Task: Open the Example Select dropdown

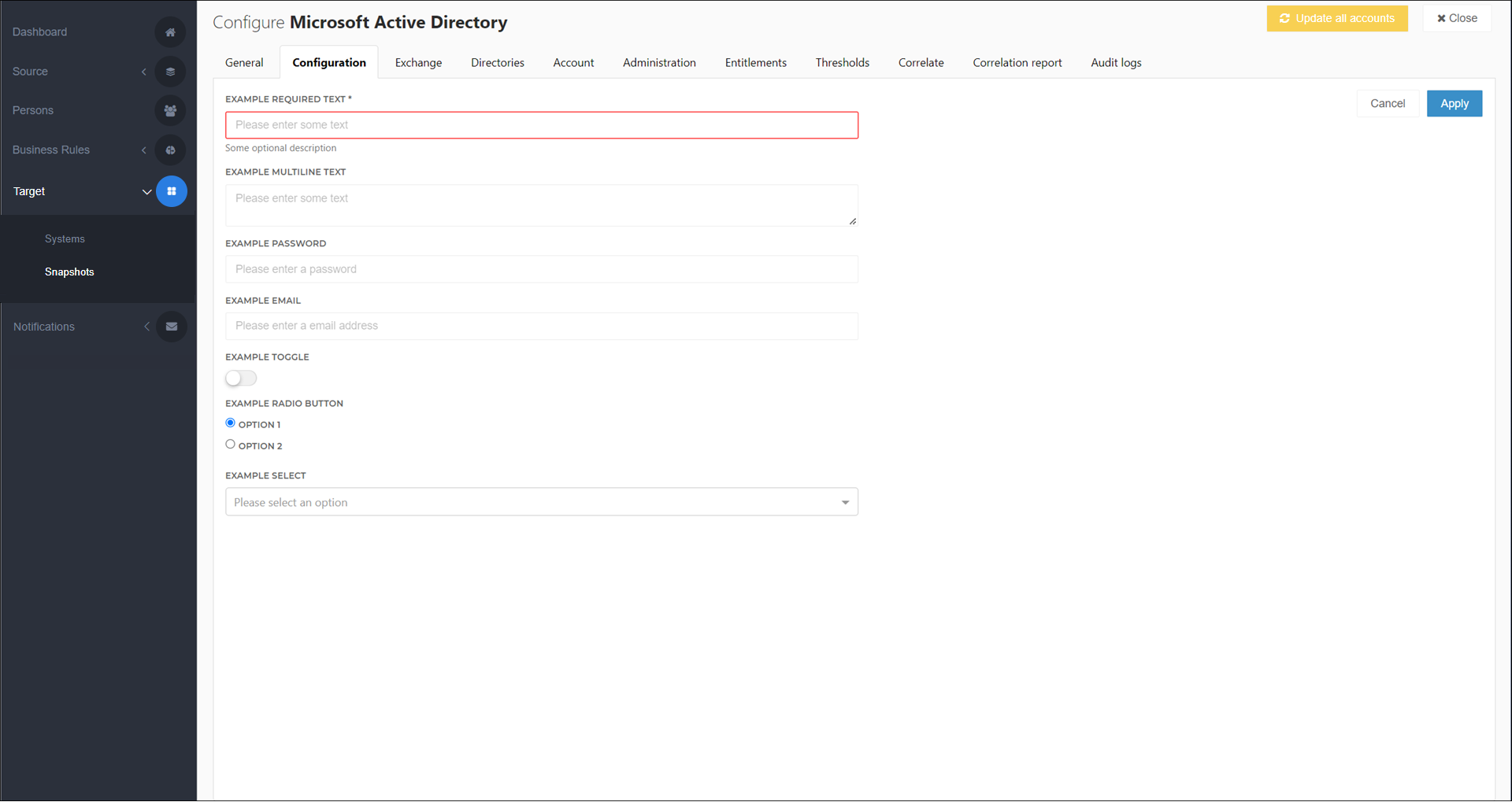Action: 542,502
